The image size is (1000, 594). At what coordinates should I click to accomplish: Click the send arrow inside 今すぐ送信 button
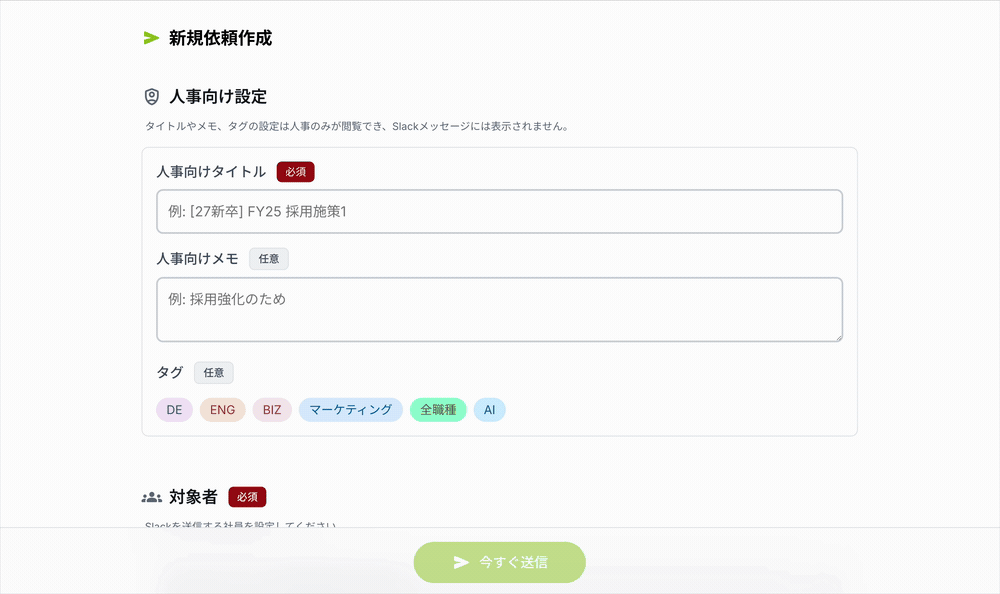pyautogui.click(x=462, y=562)
